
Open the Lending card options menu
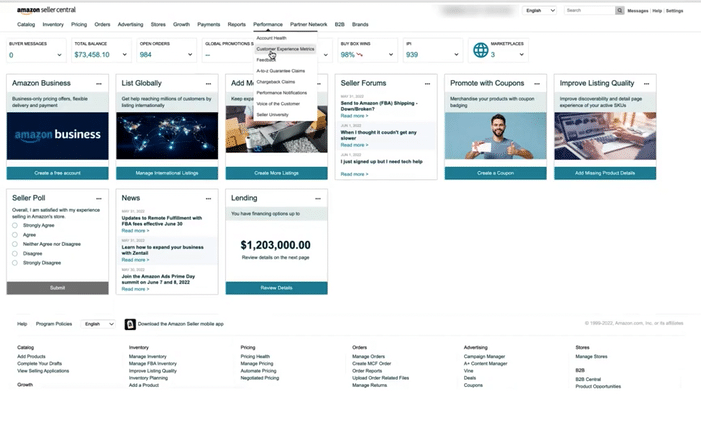click(318, 199)
